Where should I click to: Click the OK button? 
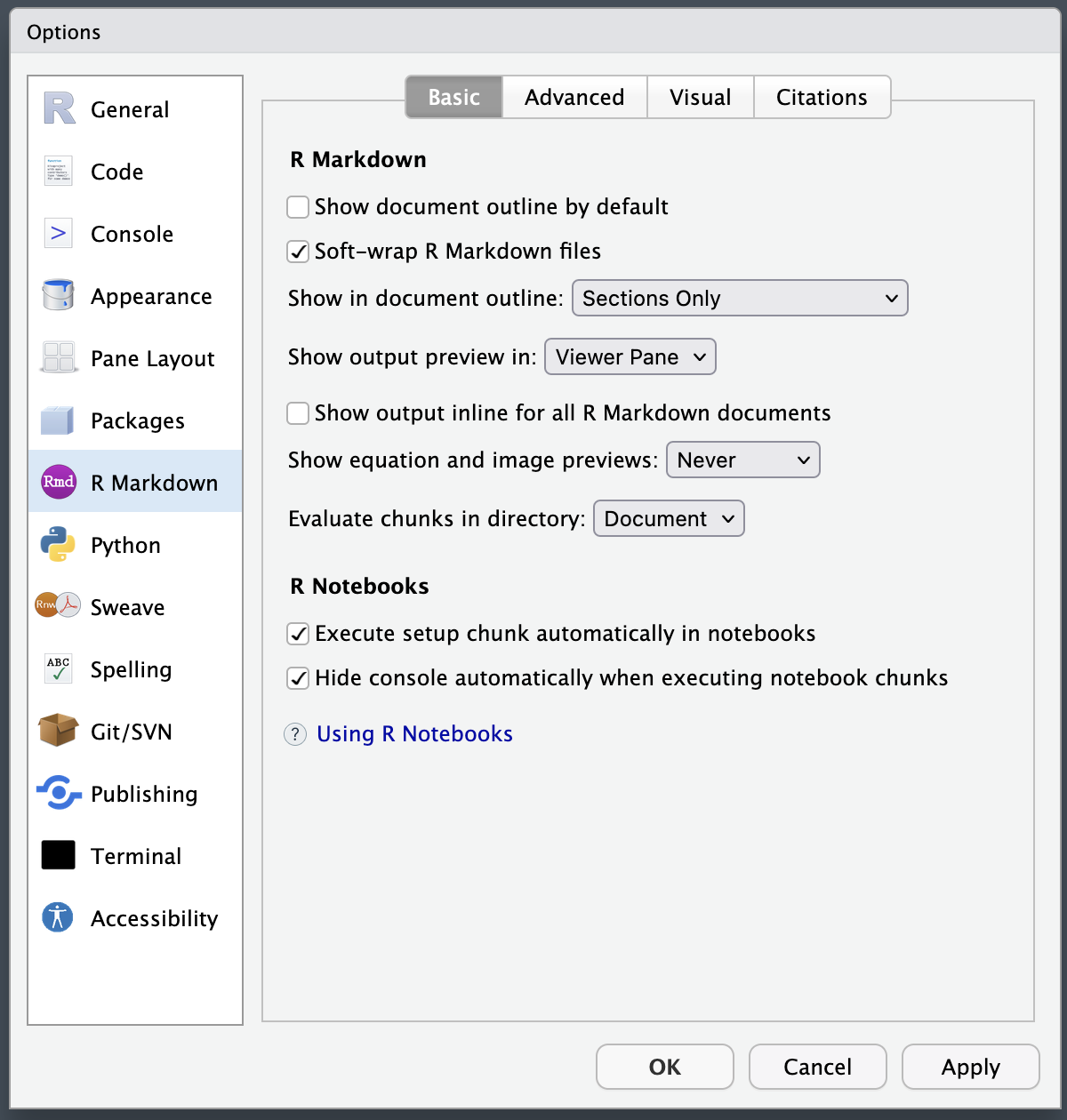tap(665, 1067)
